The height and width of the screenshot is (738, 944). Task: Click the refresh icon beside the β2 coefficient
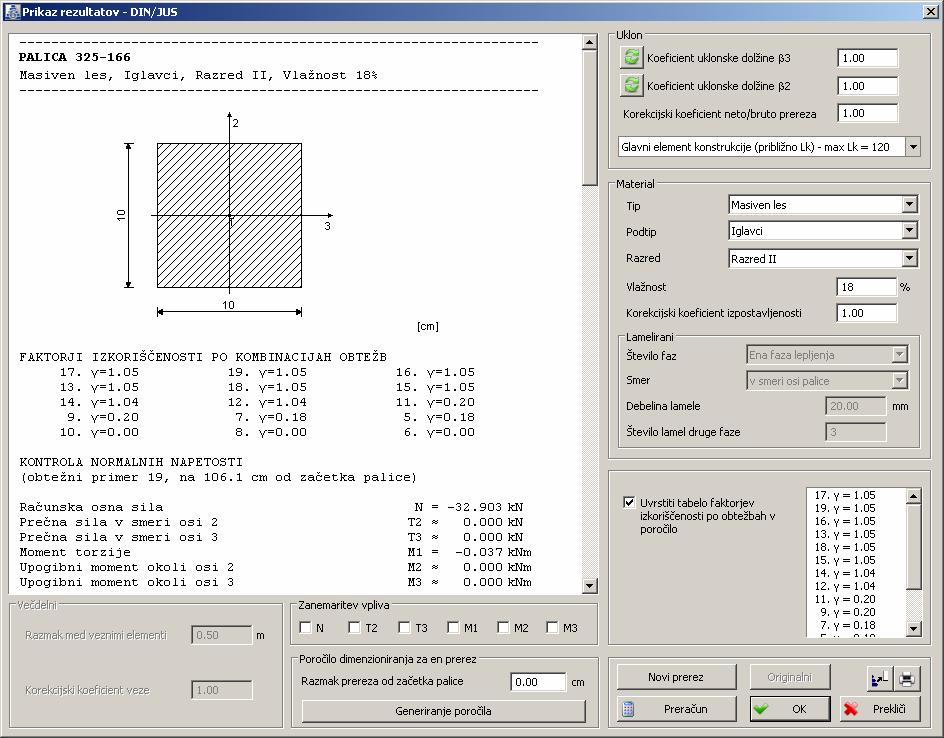[x=631, y=85]
